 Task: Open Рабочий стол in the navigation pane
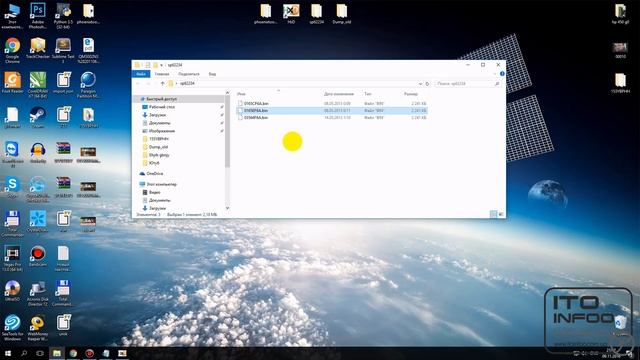[x=162, y=107]
